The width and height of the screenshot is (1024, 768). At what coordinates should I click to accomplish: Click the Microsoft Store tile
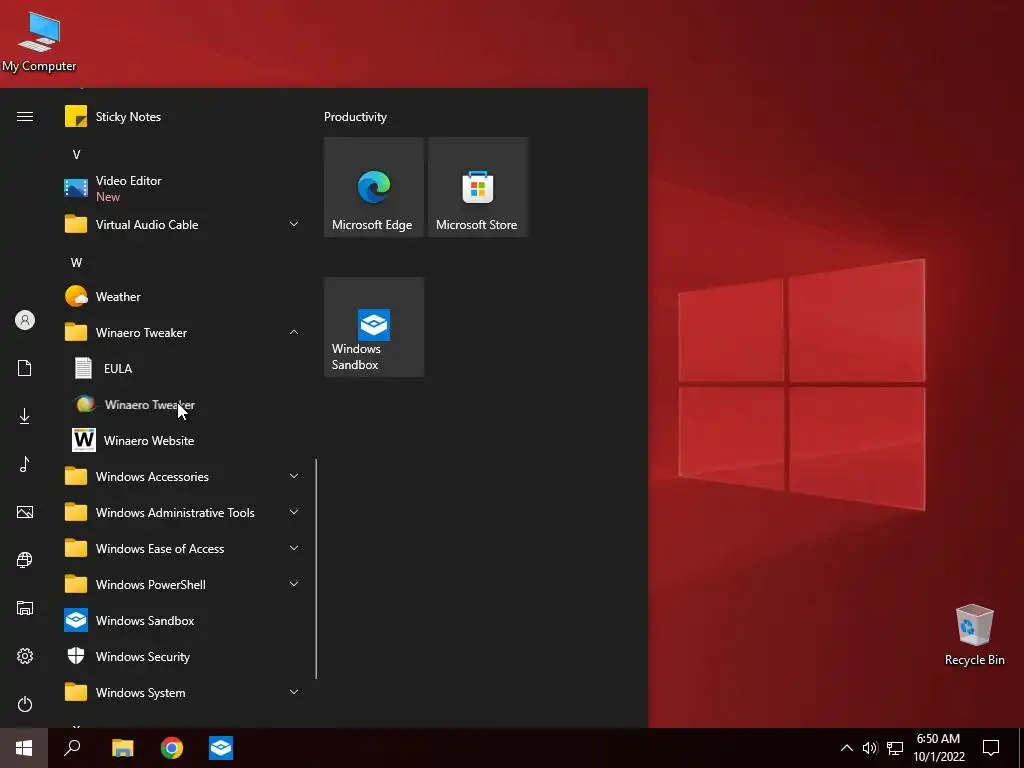coord(477,187)
